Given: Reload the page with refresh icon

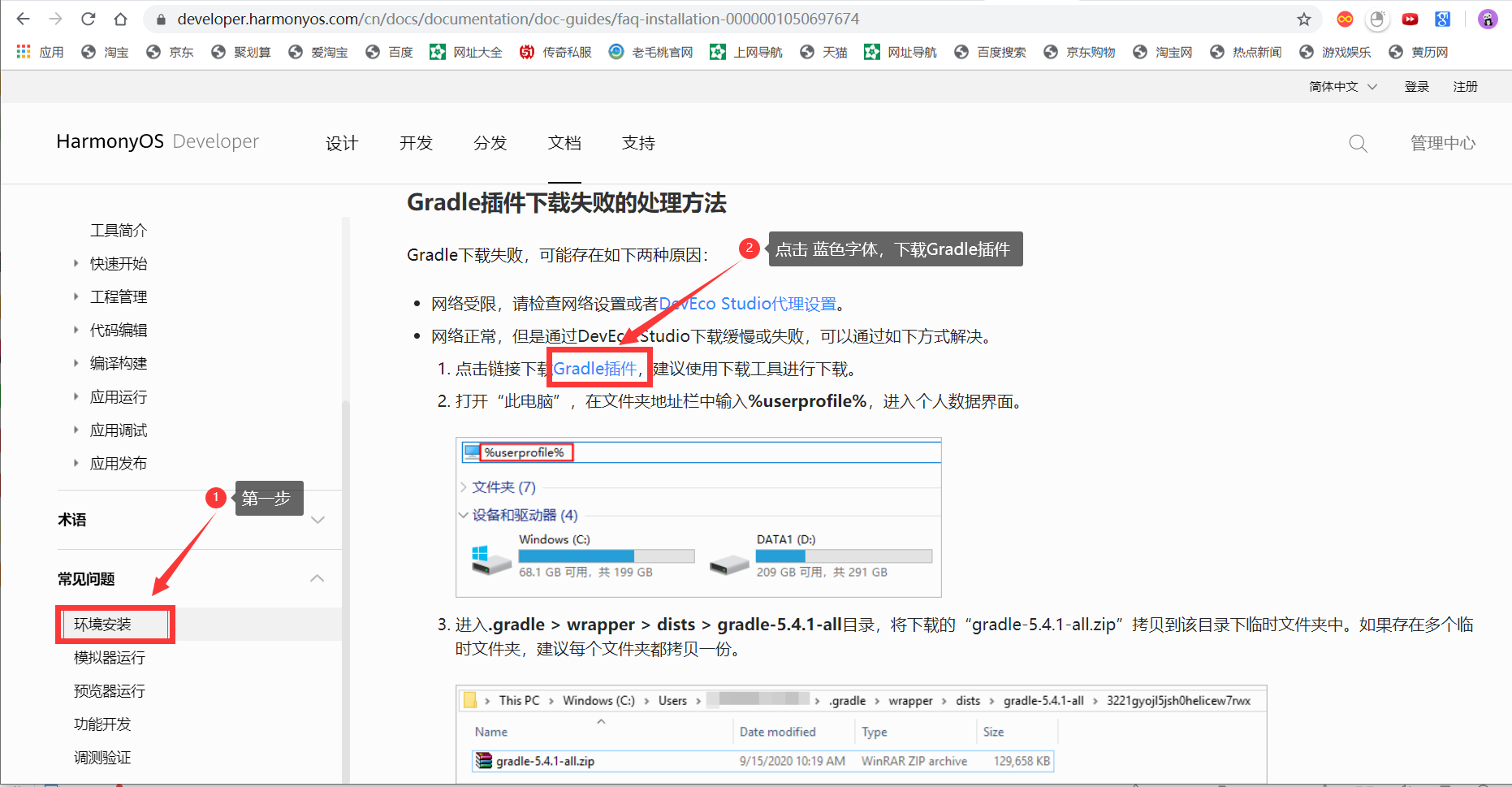Looking at the screenshot, I should point(89,19).
